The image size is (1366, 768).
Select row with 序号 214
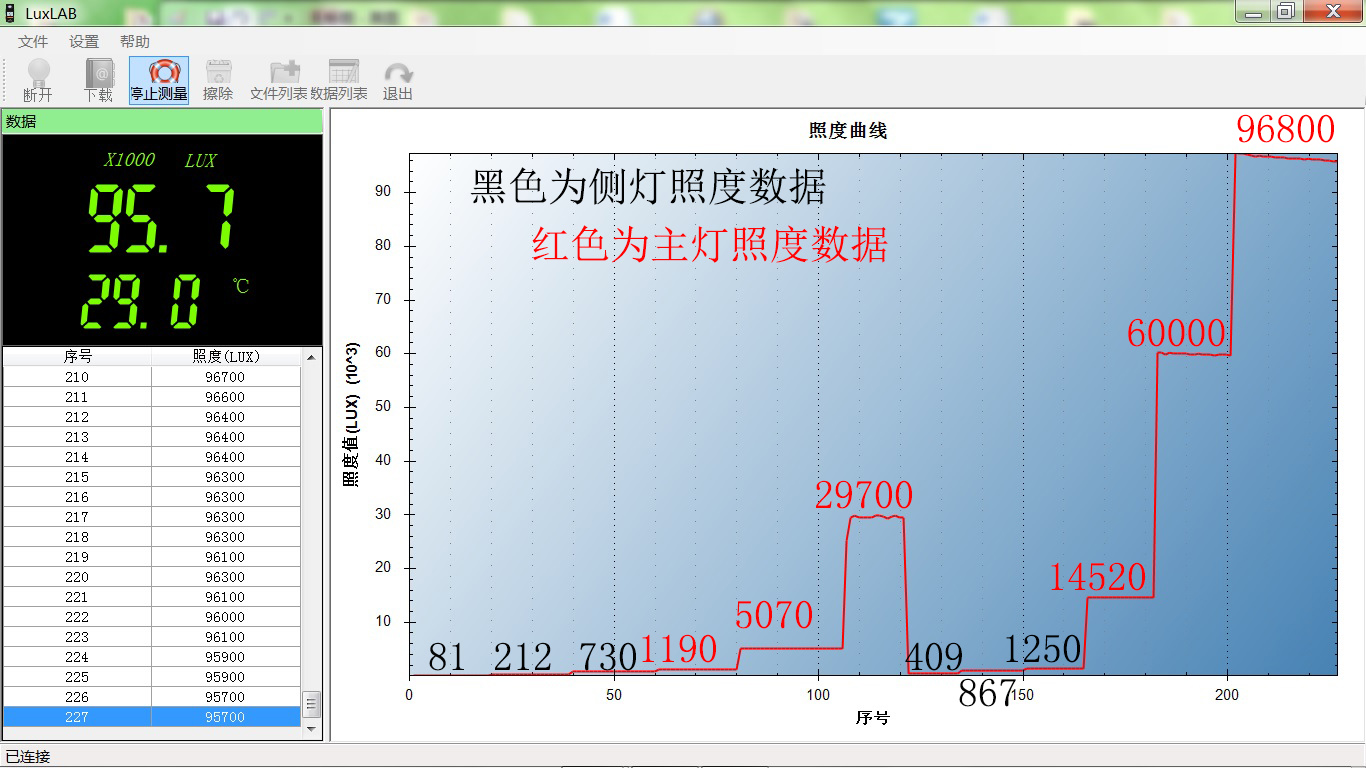[152, 457]
